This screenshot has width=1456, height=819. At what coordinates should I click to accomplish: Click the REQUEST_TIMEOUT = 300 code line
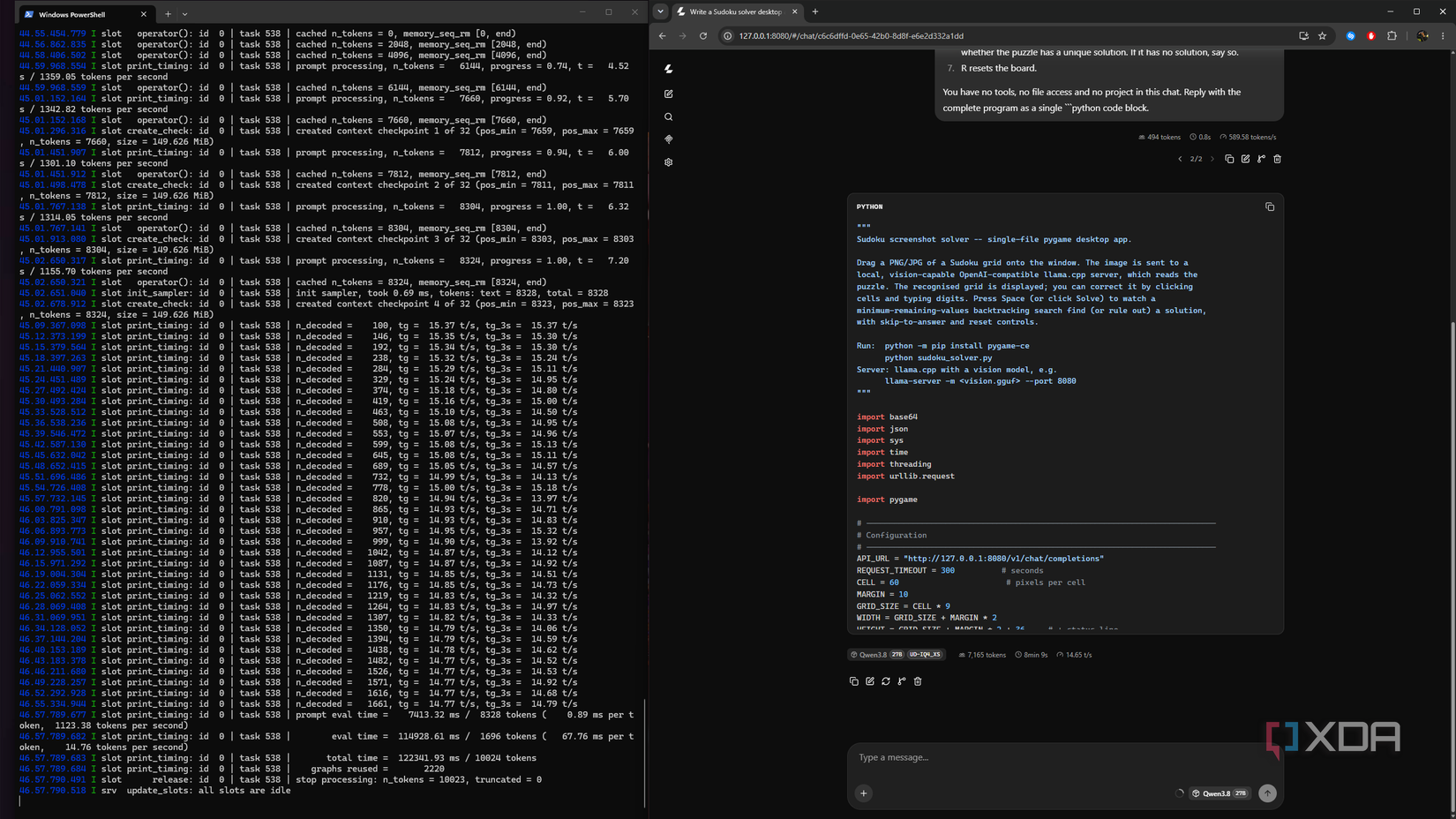point(905,571)
